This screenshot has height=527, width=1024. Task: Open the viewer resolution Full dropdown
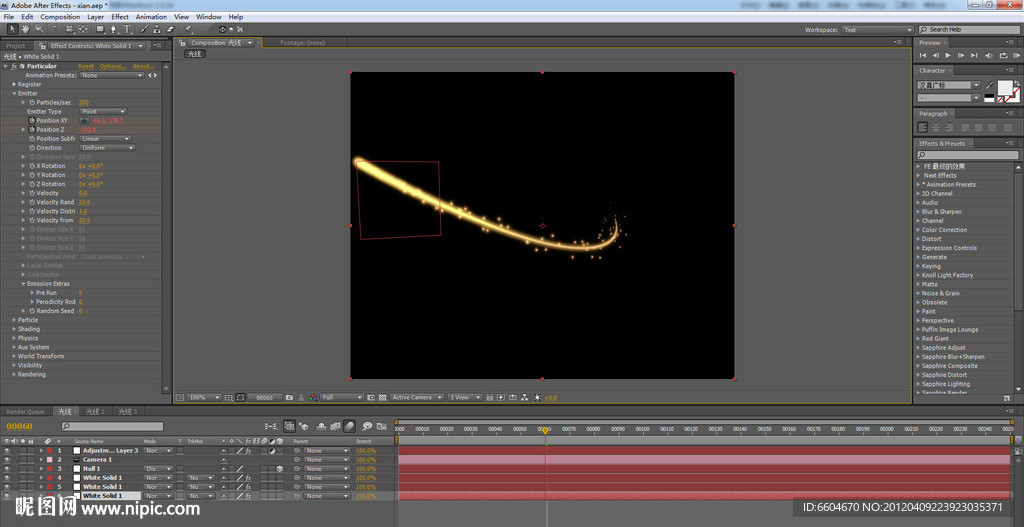click(x=341, y=398)
